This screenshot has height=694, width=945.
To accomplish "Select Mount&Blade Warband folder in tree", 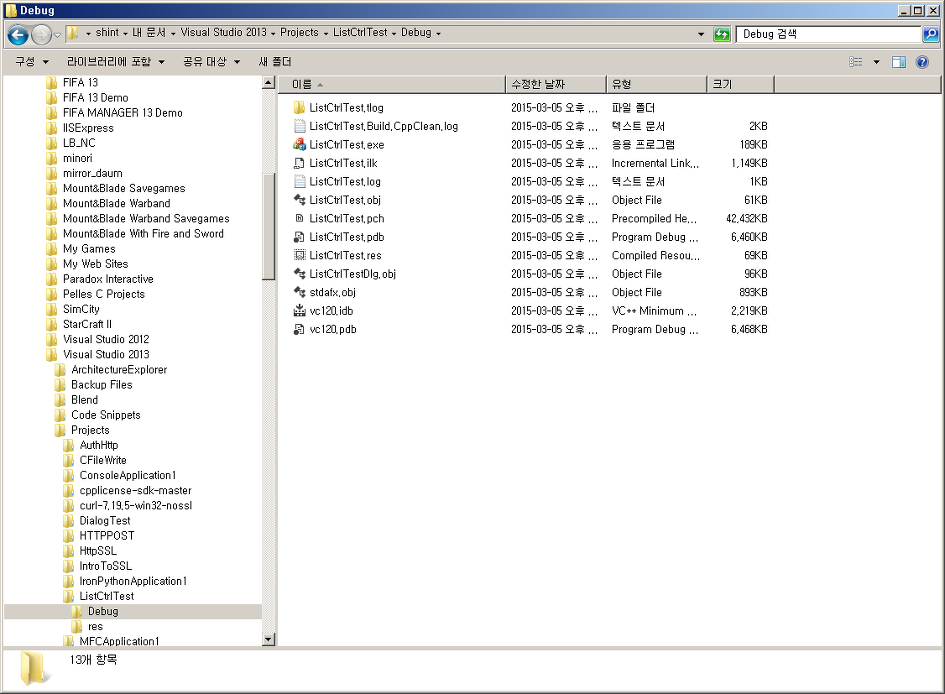I will [x=117, y=204].
